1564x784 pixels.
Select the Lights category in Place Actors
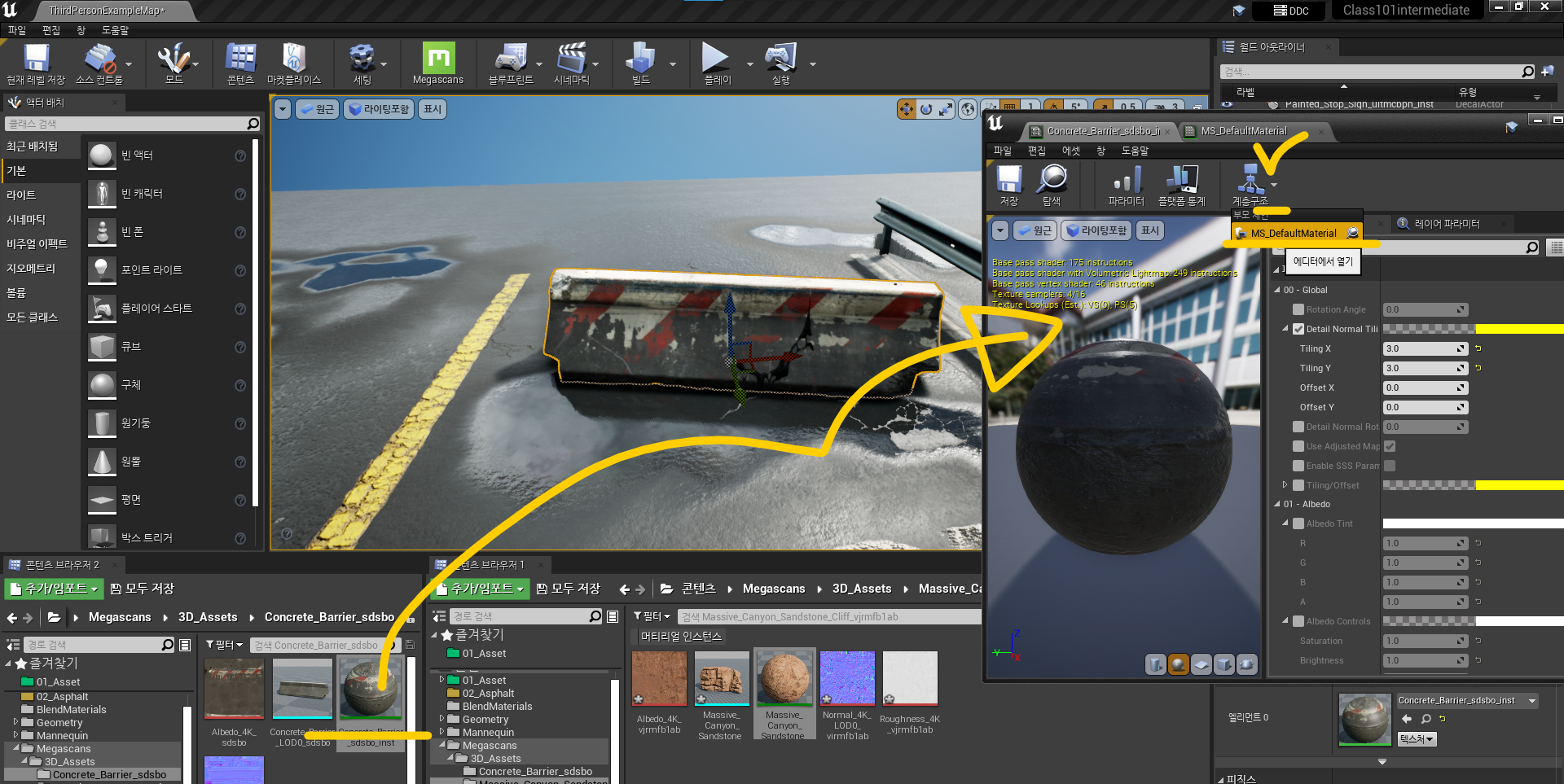point(21,195)
